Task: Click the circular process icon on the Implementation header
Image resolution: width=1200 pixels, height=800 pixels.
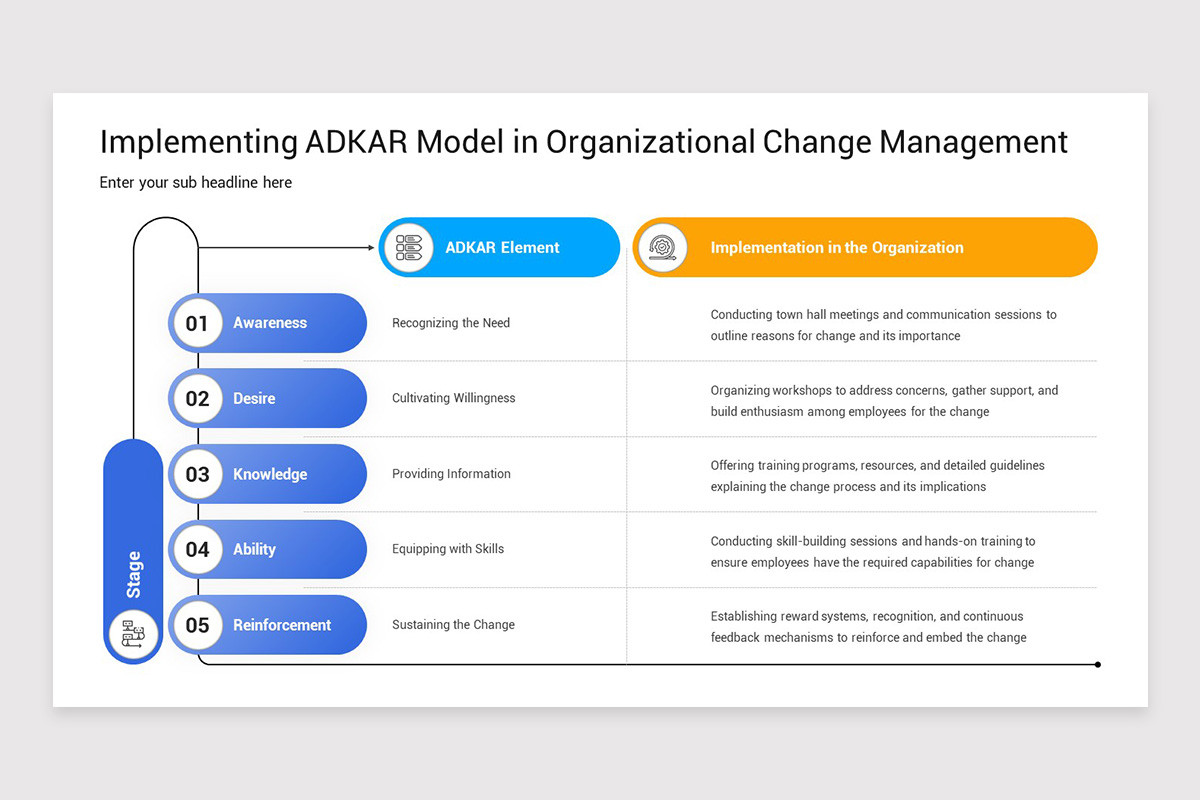Action: pyautogui.click(x=661, y=247)
